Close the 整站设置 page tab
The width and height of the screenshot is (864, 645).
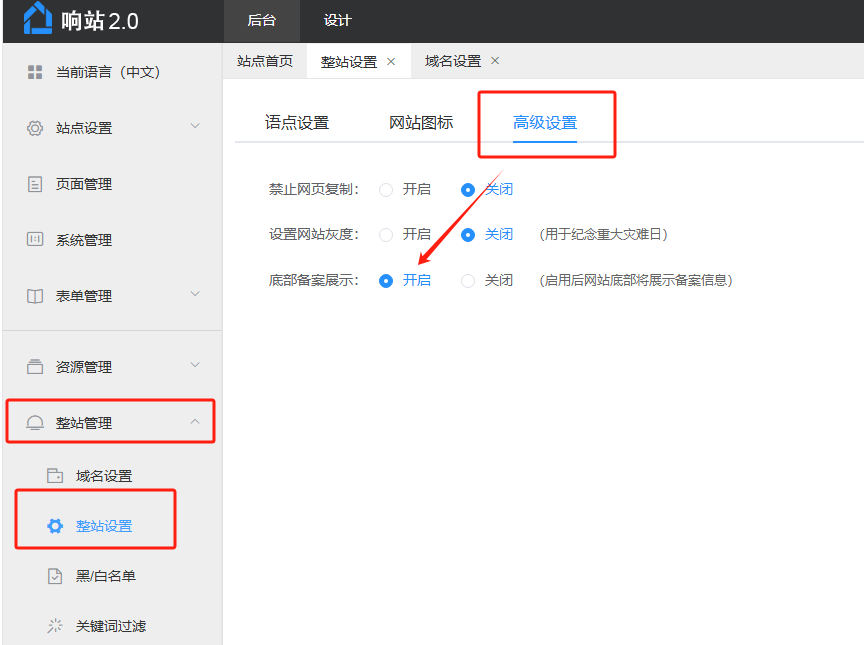click(391, 61)
